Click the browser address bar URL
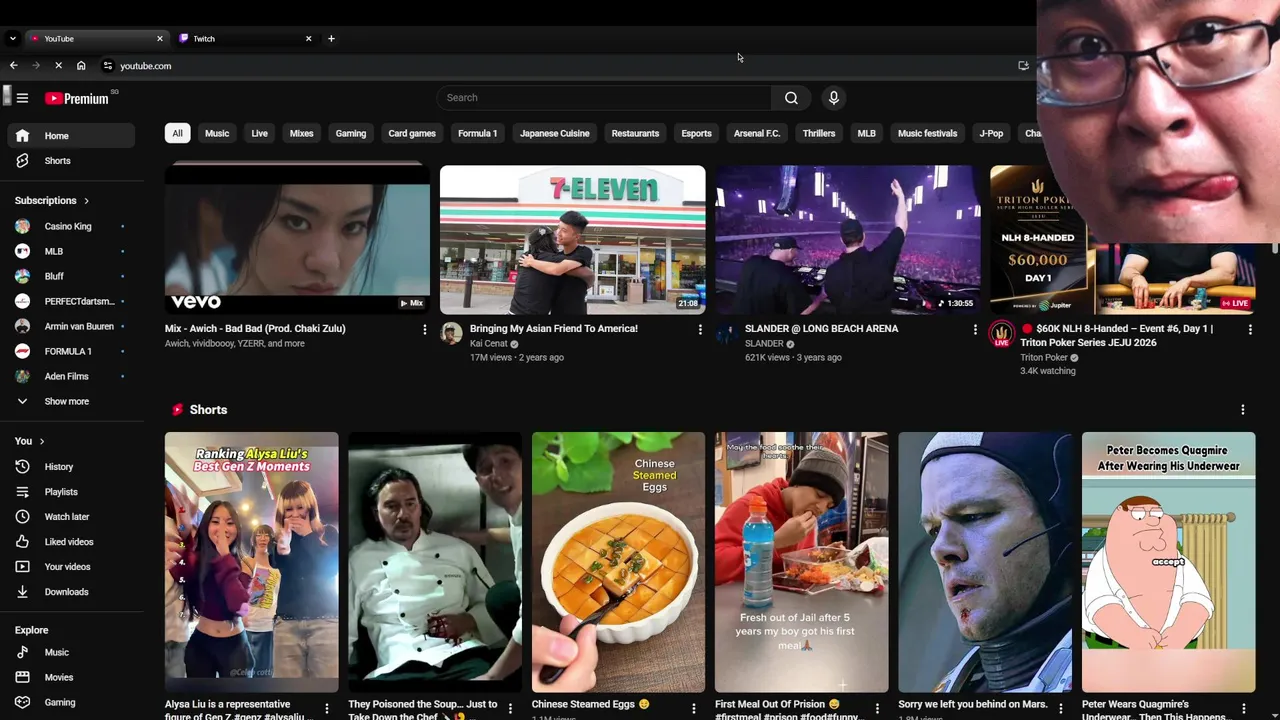This screenshot has height=720, width=1280. pos(146,66)
